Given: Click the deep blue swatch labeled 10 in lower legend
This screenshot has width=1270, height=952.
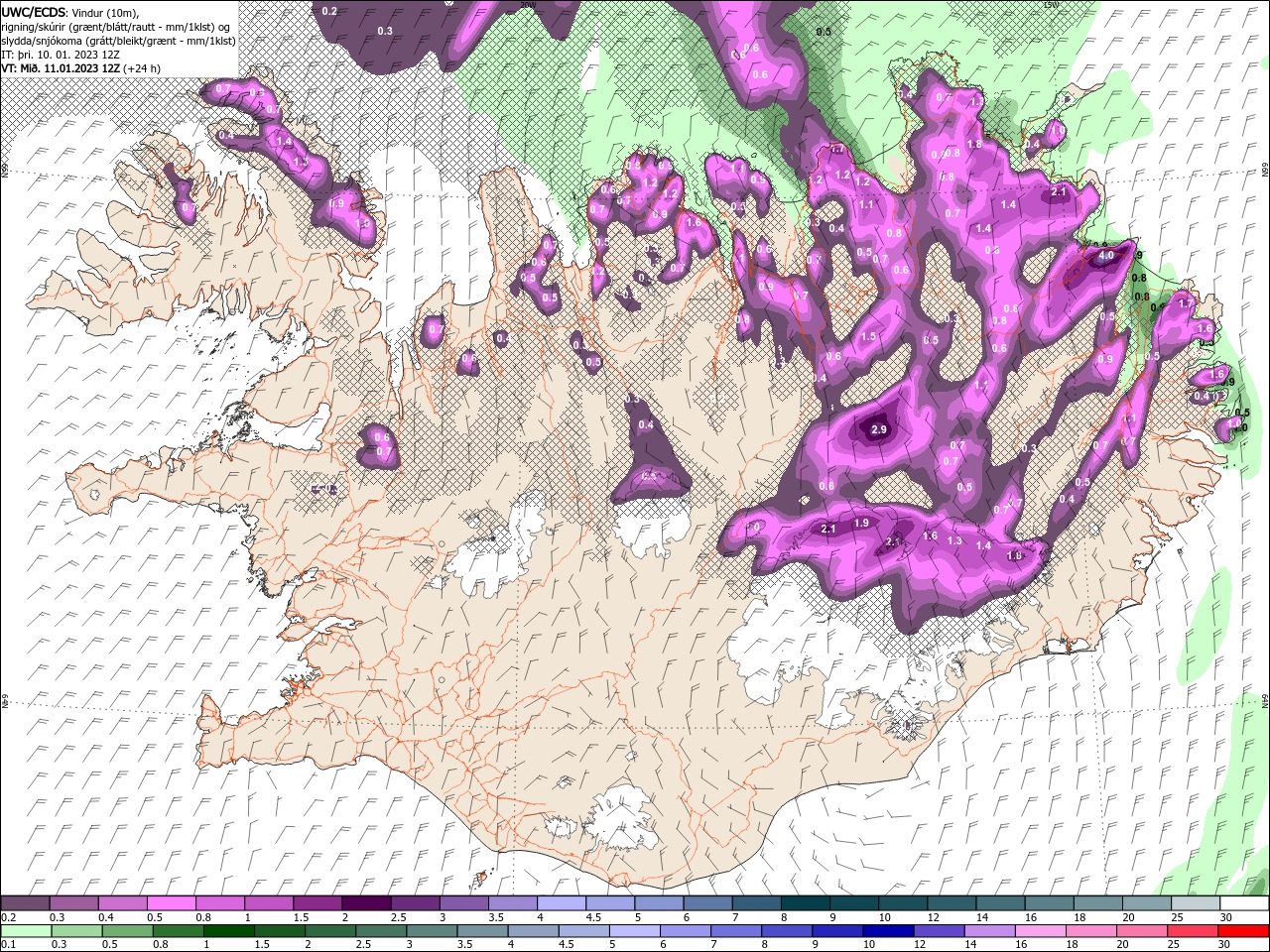Looking at the screenshot, I should (886, 931).
